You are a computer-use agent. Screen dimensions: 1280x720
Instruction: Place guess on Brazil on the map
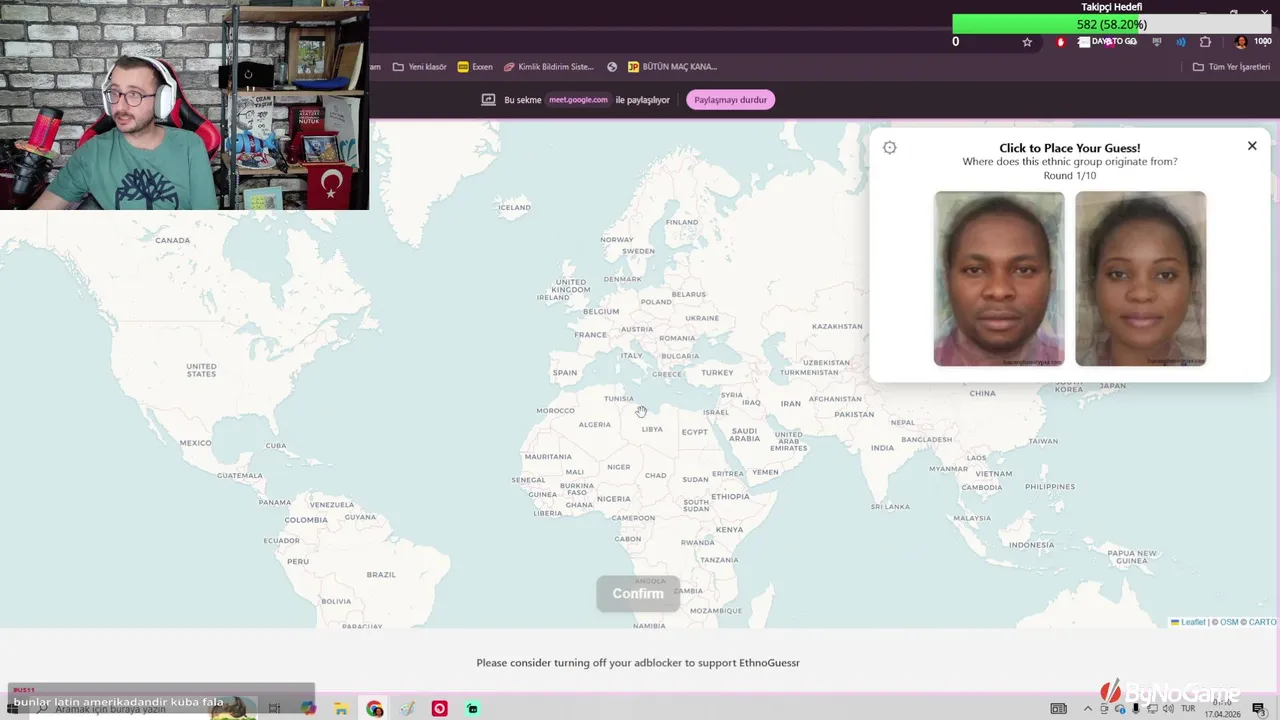point(381,575)
